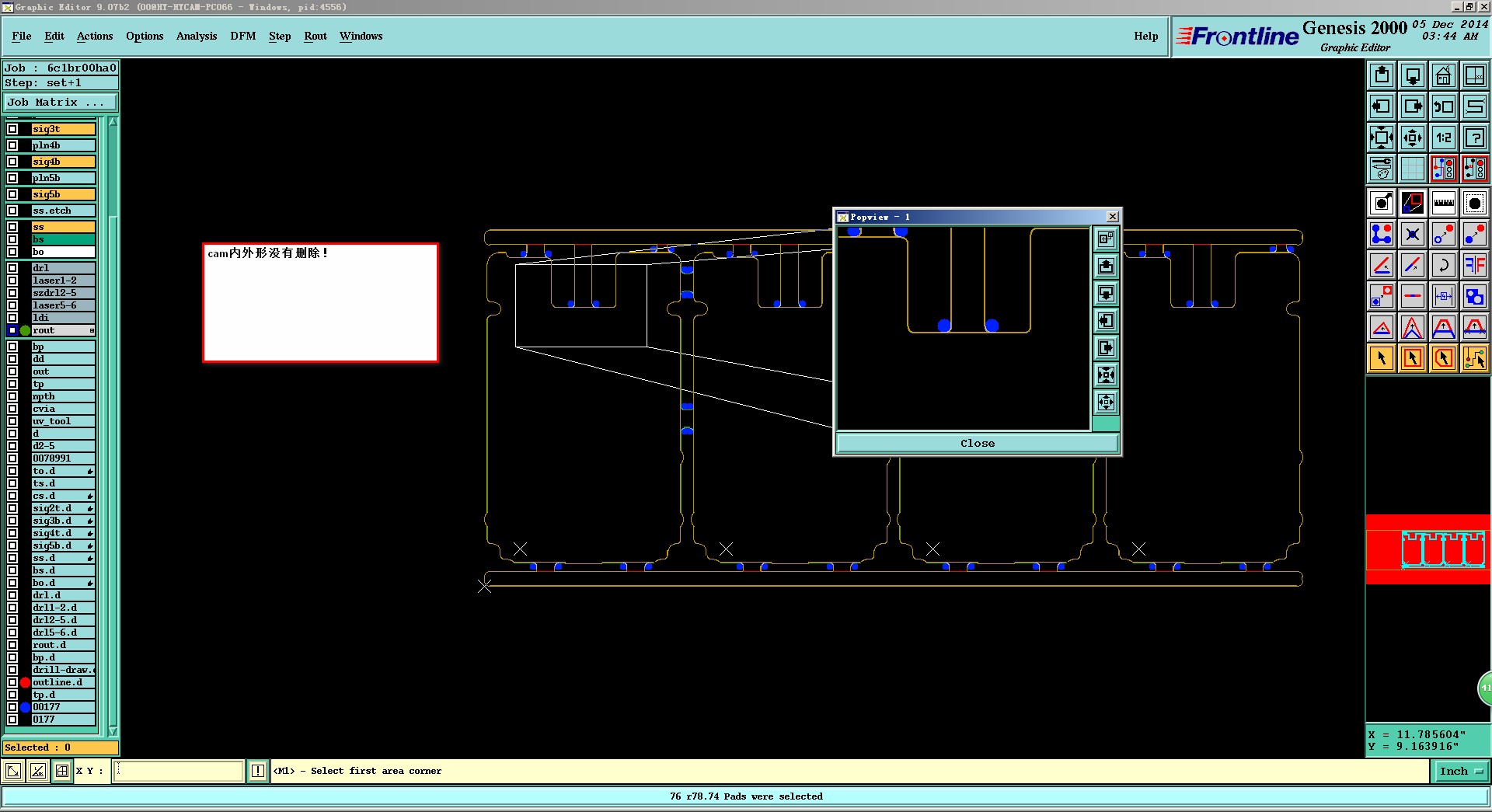
Task: Toggle the outline.d layer checkbox
Action: [12, 682]
